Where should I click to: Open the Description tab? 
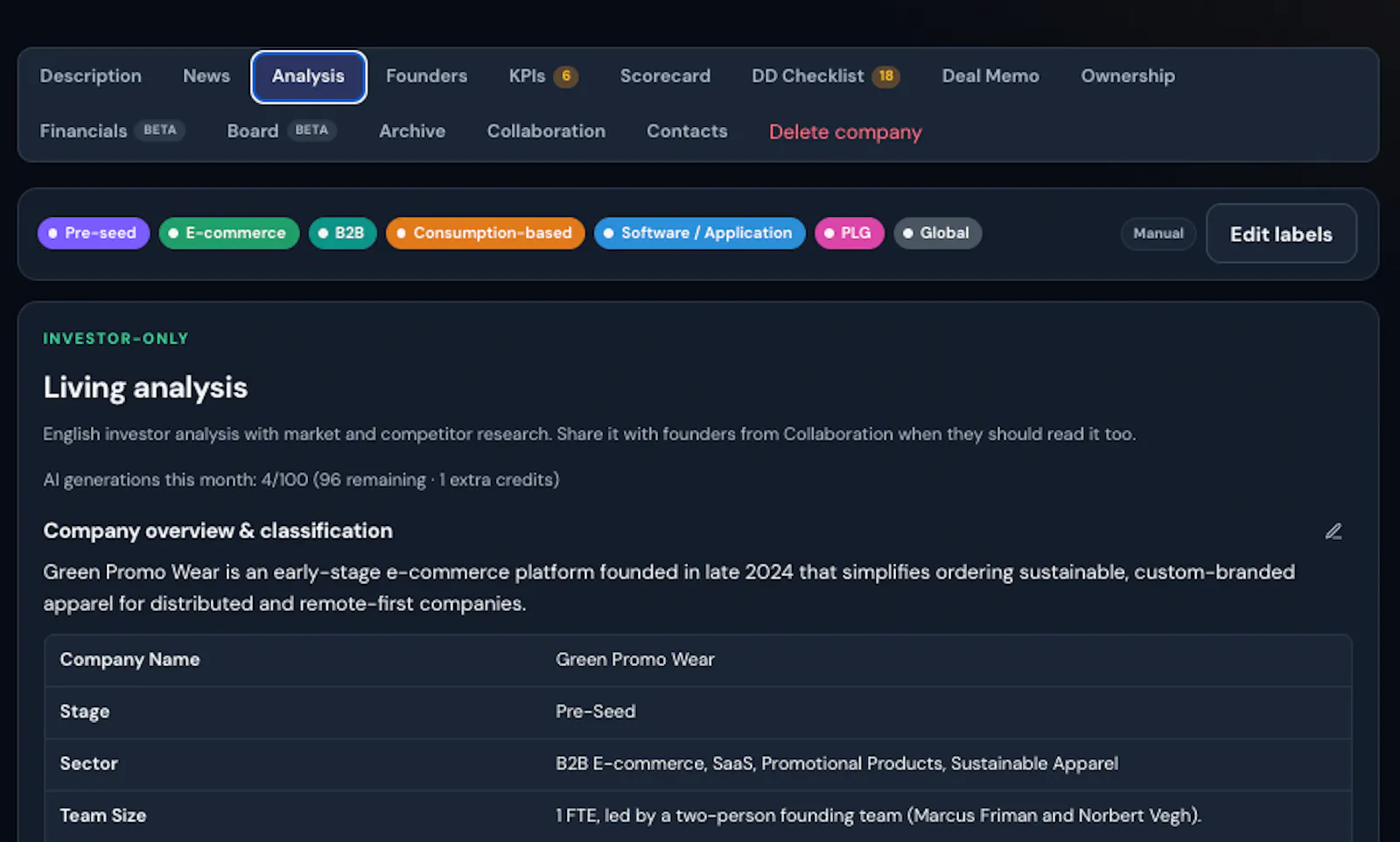[x=90, y=76]
